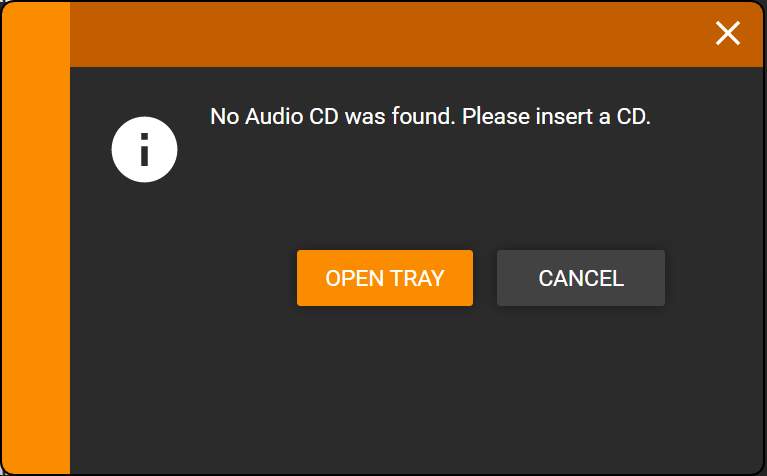Choose the orange OPEN TRAY option

point(385,278)
